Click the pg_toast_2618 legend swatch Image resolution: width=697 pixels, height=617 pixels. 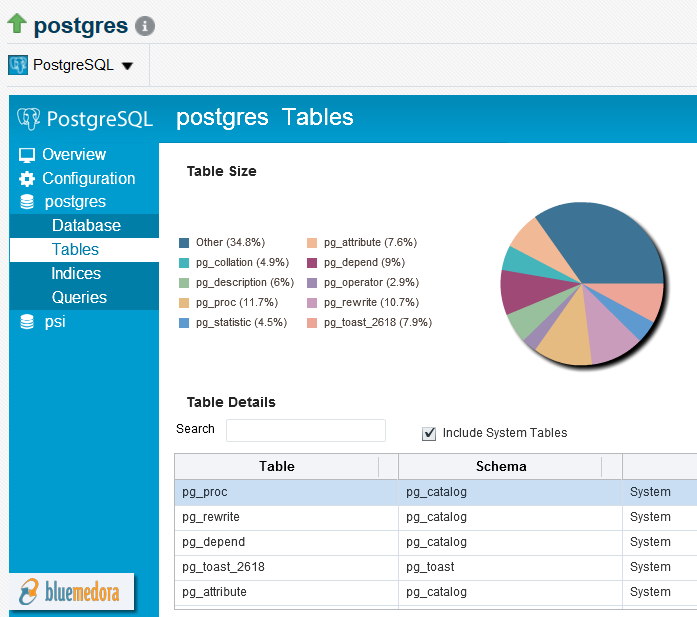[x=312, y=323]
